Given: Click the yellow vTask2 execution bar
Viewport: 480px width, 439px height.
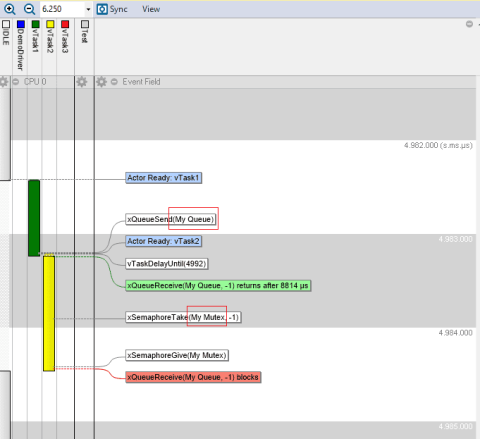Looking at the screenshot, I should pyautogui.click(x=49, y=313).
